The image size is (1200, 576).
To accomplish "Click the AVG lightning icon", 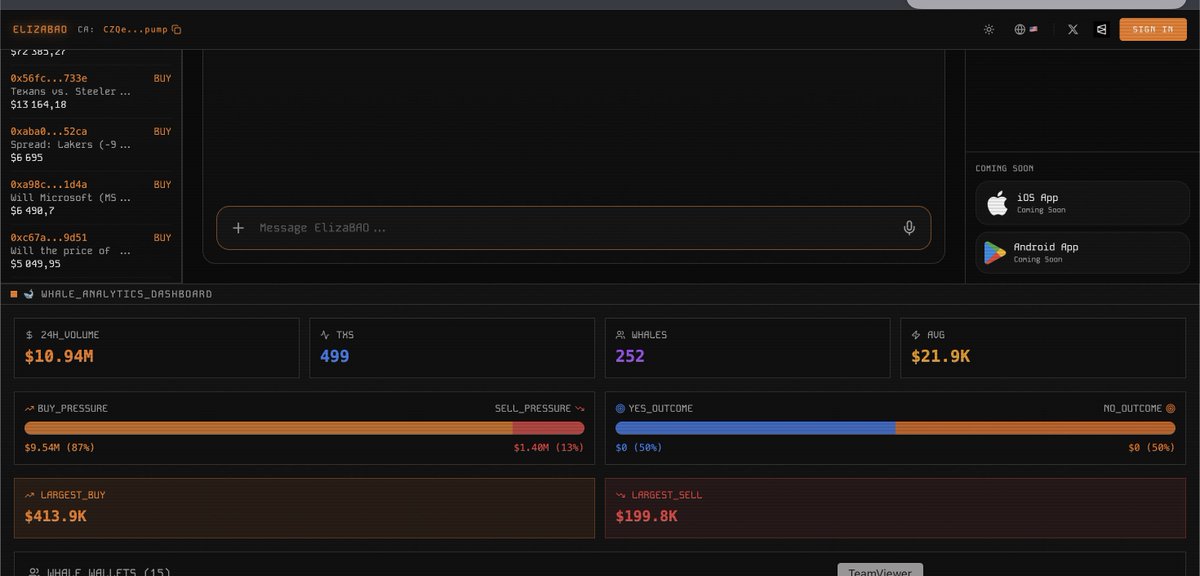I will click(x=916, y=335).
